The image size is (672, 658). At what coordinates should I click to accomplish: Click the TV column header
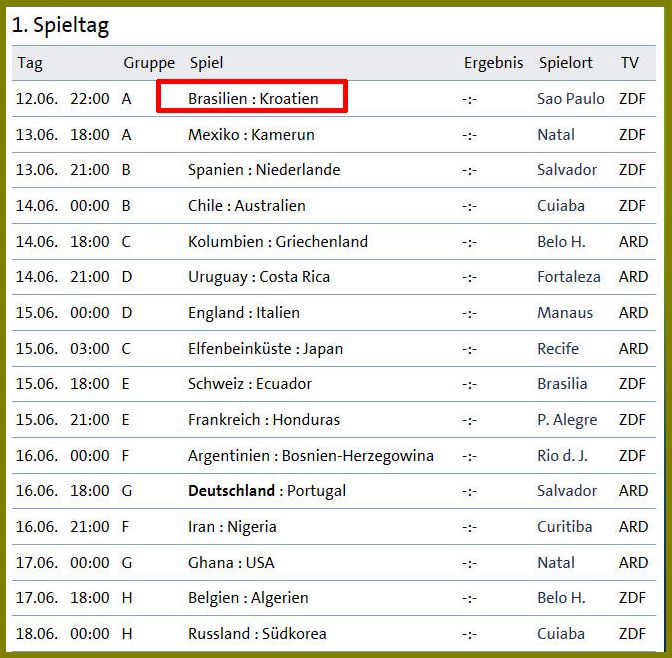click(x=629, y=62)
